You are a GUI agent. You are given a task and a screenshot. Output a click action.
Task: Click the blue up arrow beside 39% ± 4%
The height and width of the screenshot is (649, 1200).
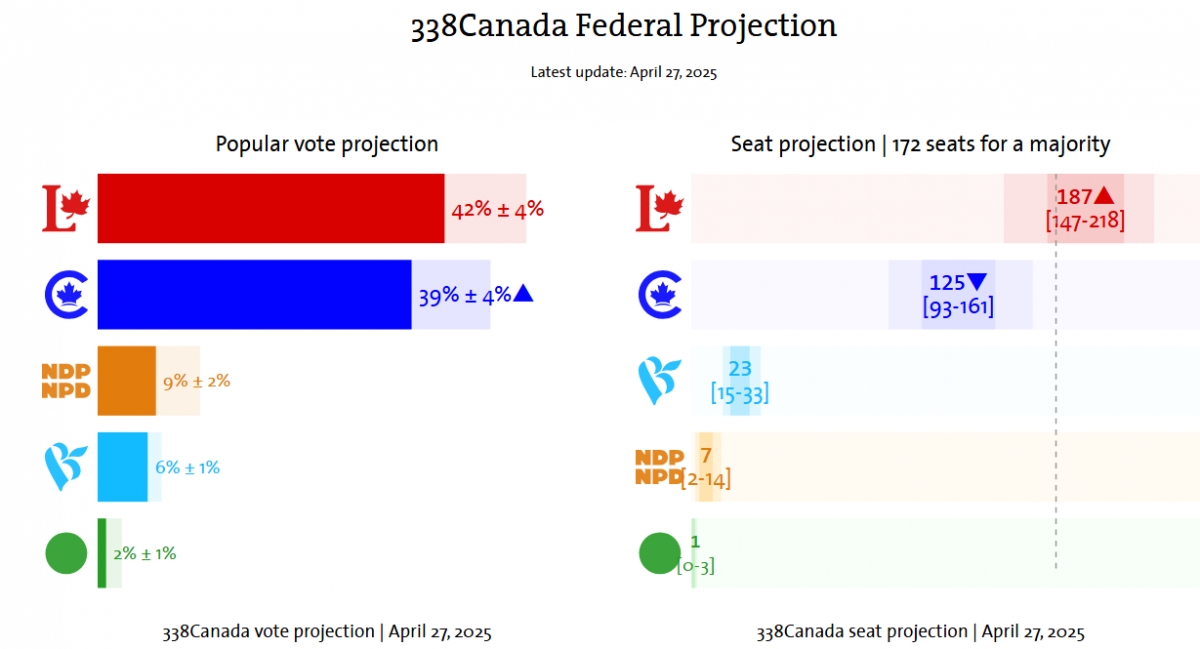[524, 294]
